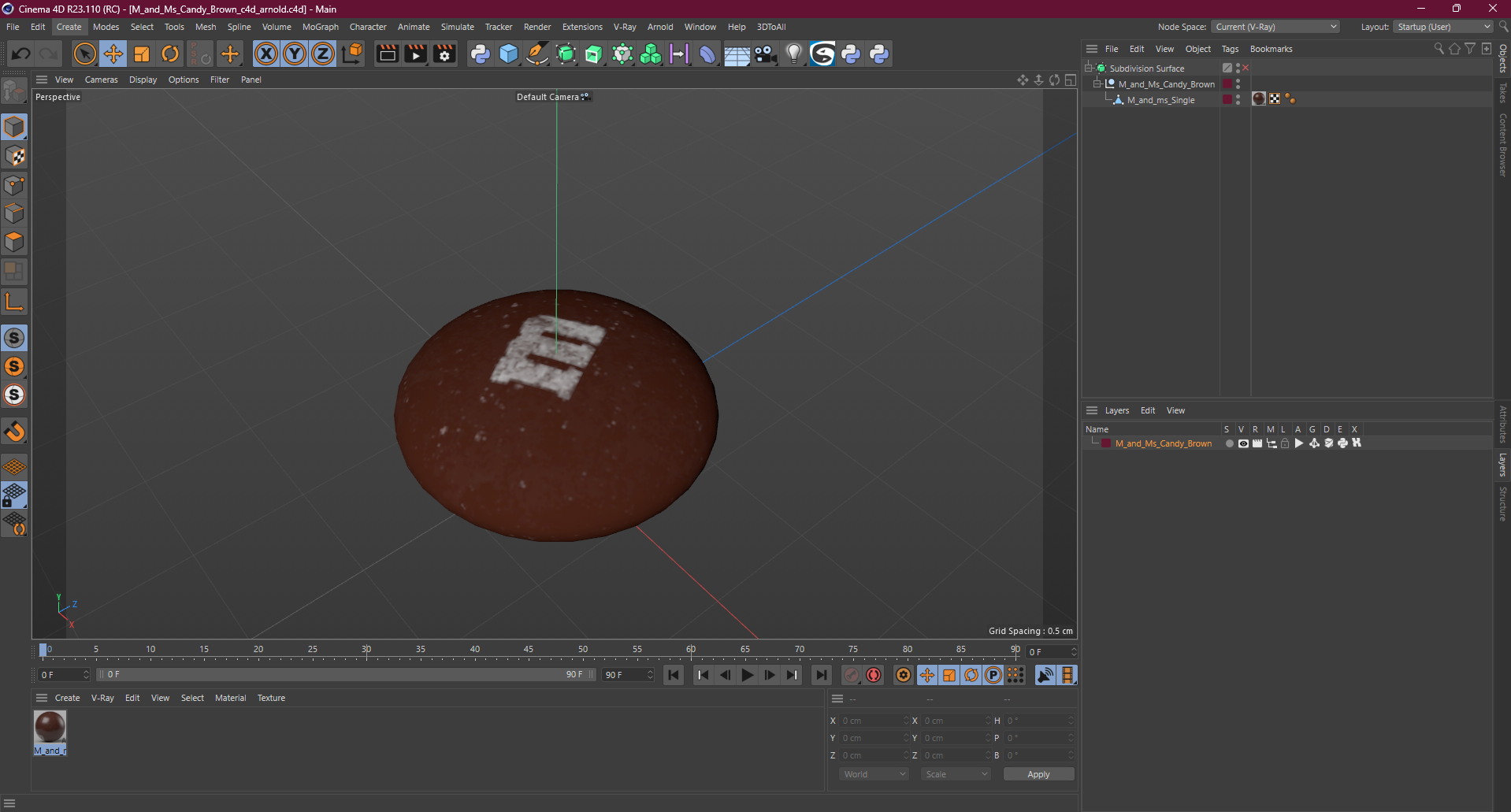Toggle Position keyframe recording
Screen dimensions: 1511x812
[927, 675]
